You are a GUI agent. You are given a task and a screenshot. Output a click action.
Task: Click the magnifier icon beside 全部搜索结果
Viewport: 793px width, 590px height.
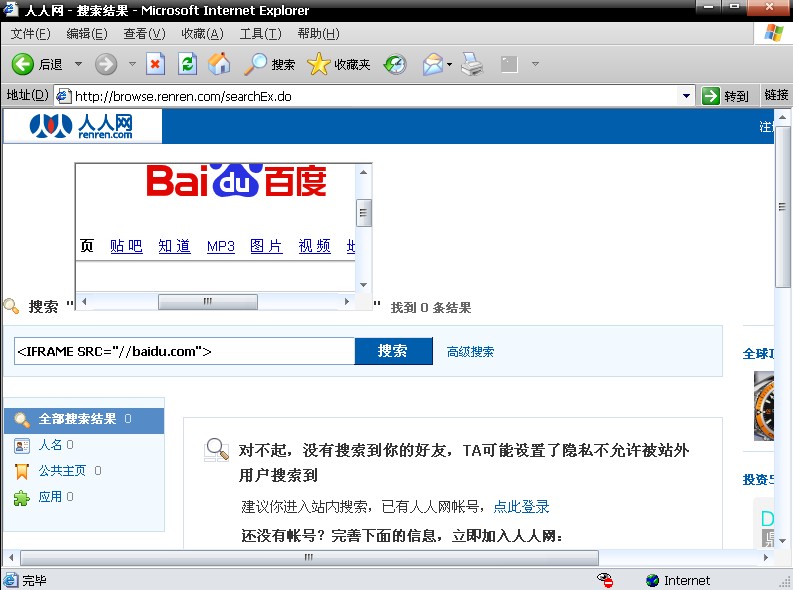coord(22,419)
